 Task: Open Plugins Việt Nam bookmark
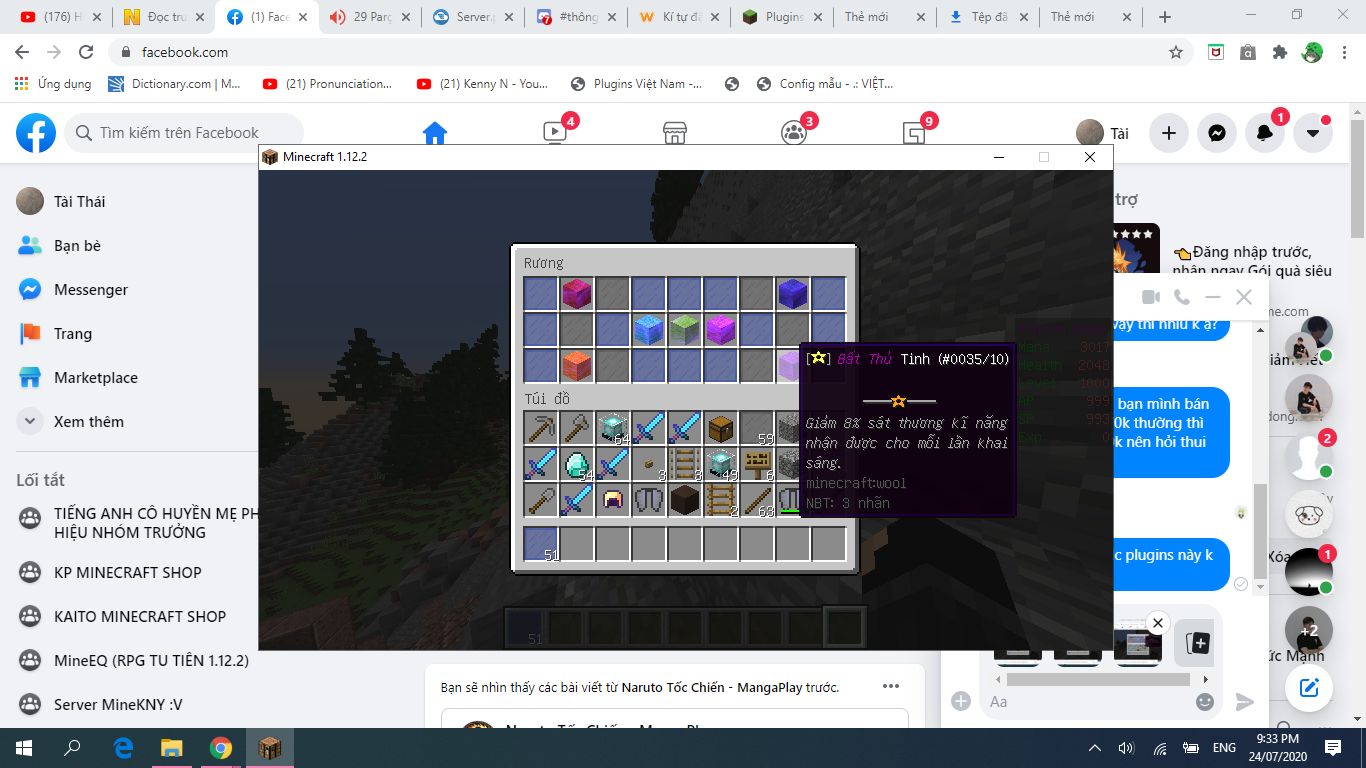point(636,84)
